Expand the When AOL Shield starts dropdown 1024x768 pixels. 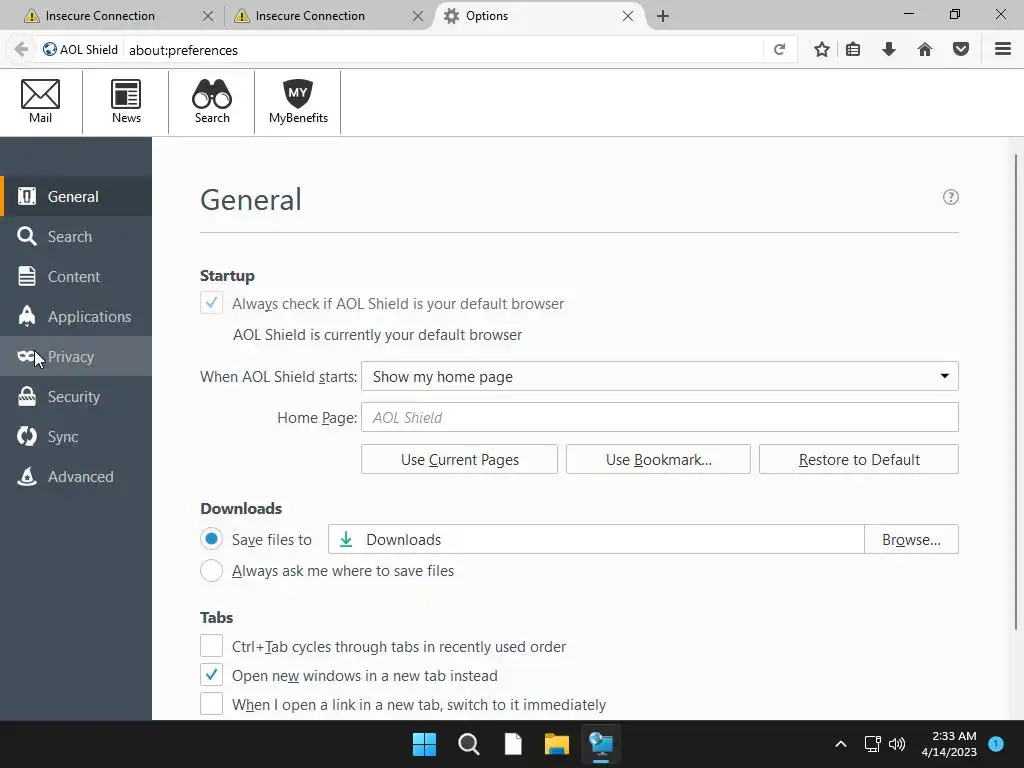point(660,376)
